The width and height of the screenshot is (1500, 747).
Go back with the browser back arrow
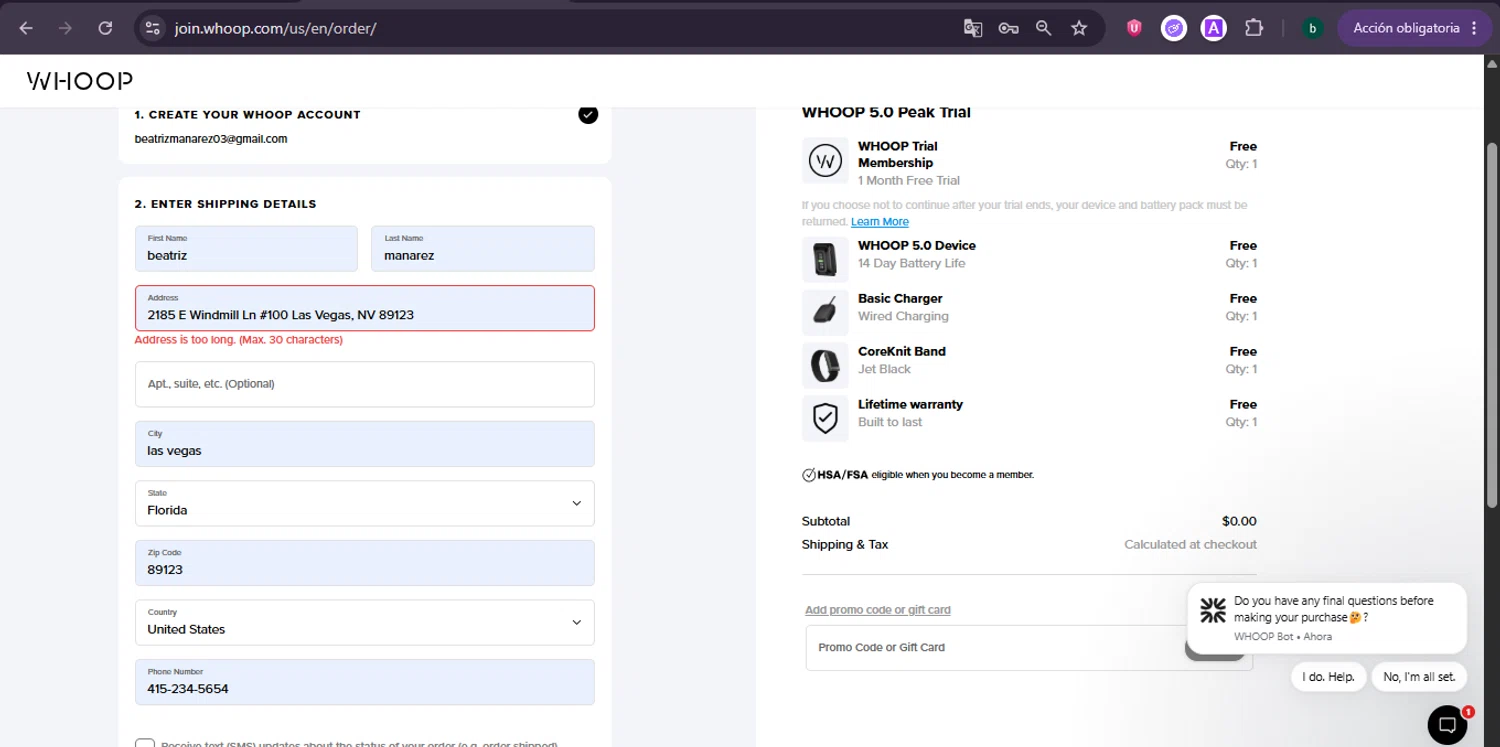26,28
